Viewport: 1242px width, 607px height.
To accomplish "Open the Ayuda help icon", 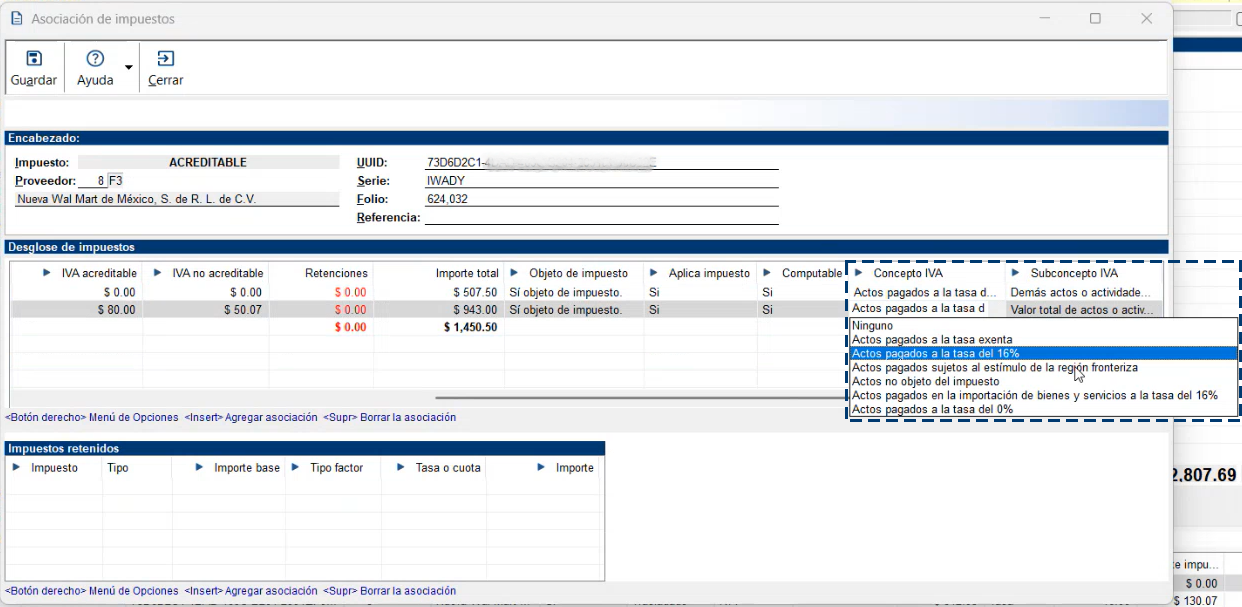I will [95, 59].
